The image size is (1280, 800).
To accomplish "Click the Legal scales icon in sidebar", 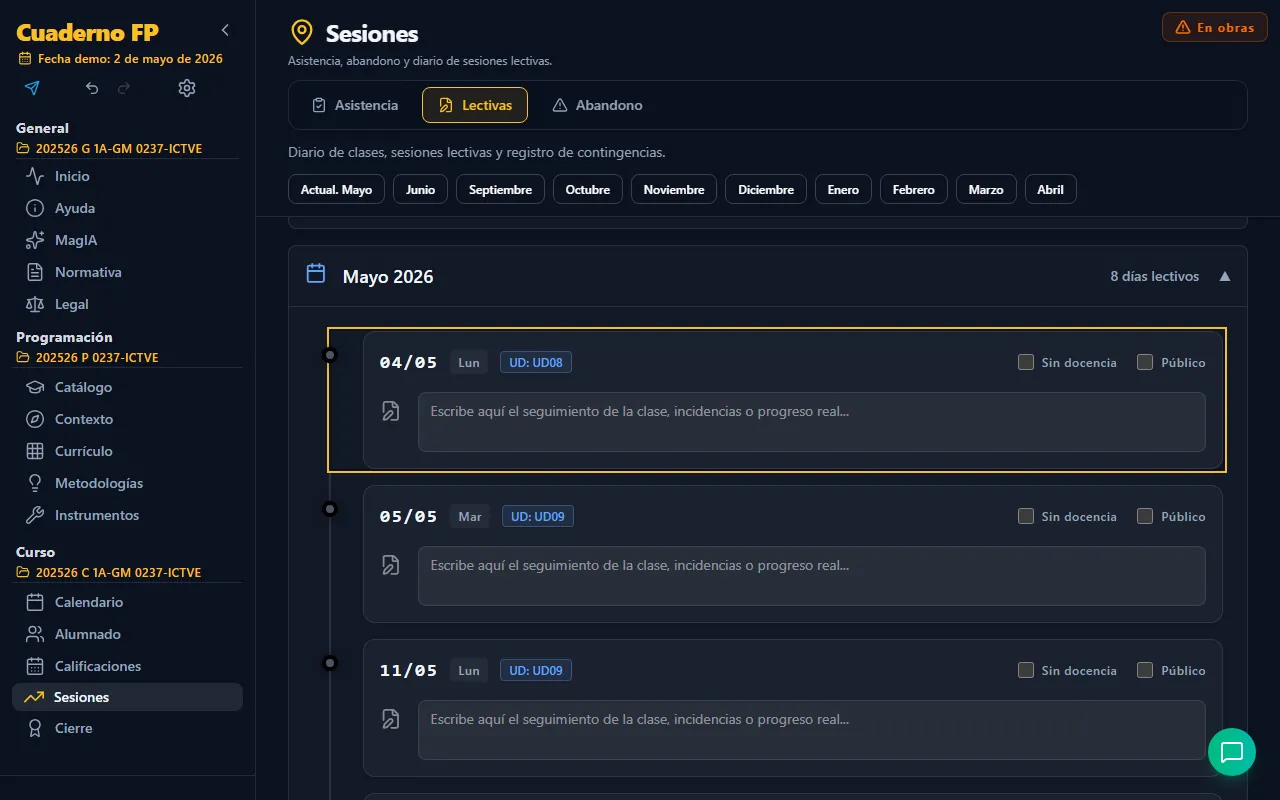I will point(35,304).
